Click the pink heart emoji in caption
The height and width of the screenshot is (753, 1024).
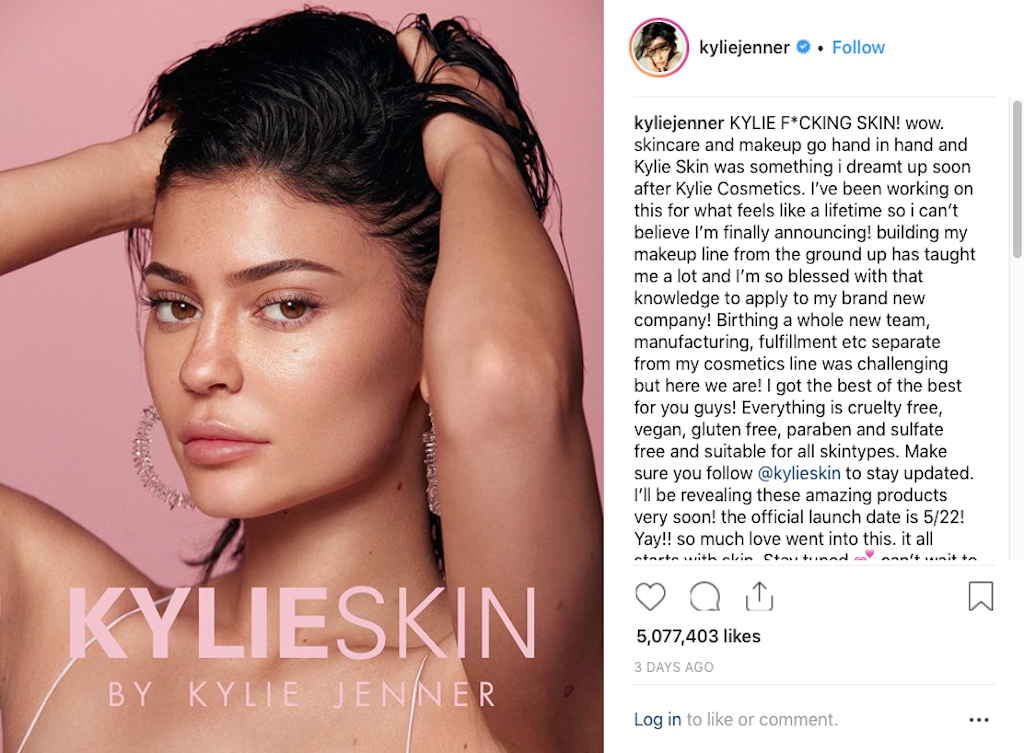tap(864, 556)
